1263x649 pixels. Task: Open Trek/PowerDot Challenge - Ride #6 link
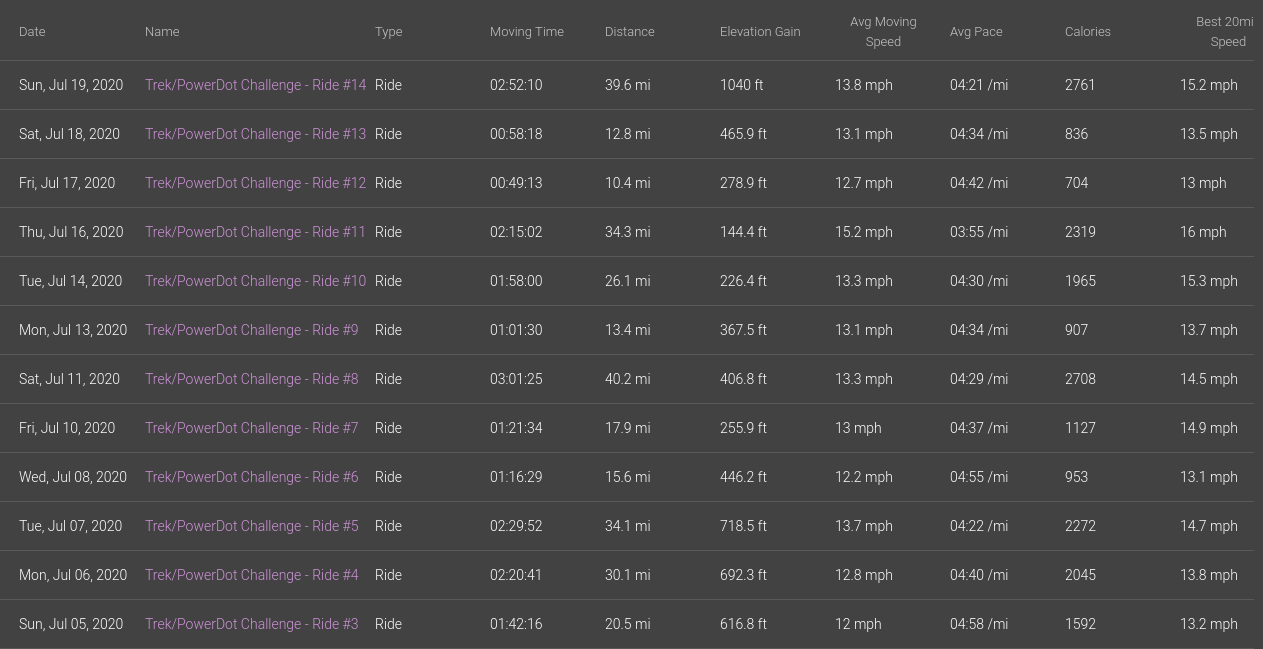pyautogui.click(x=251, y=477)
